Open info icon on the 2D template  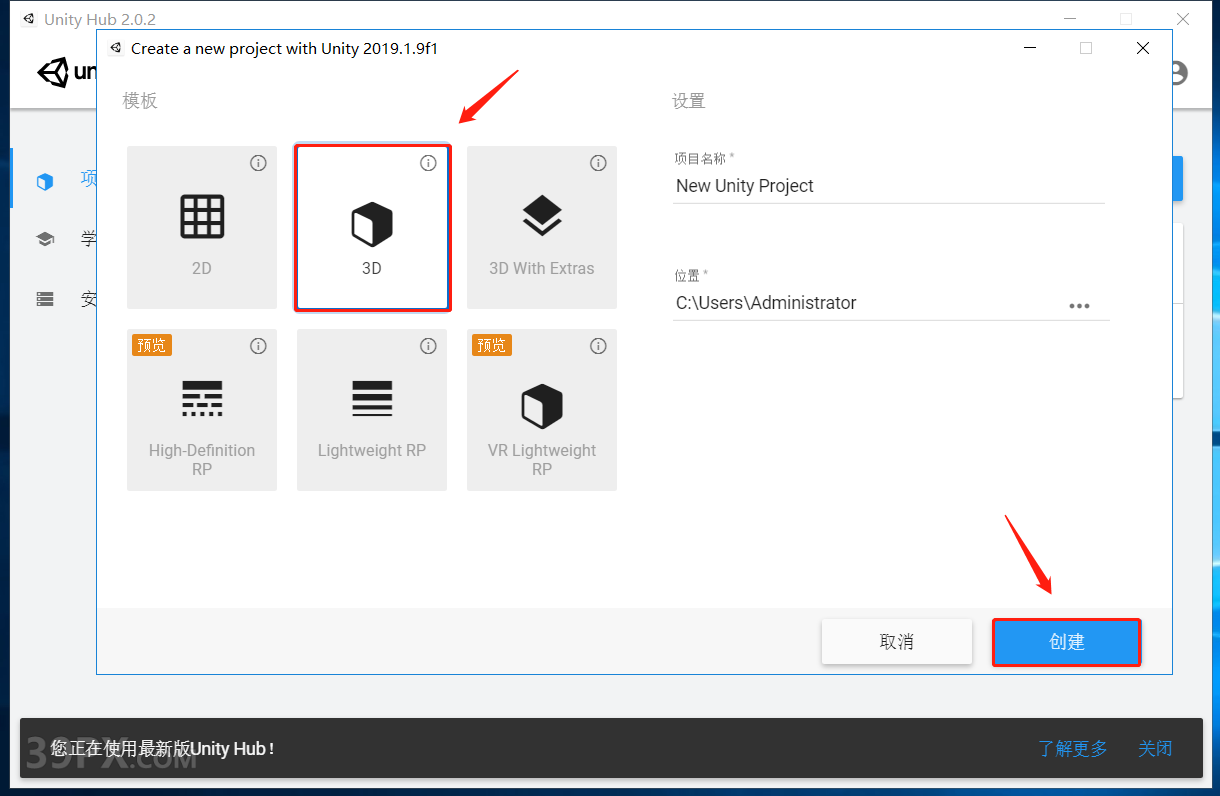258,163
